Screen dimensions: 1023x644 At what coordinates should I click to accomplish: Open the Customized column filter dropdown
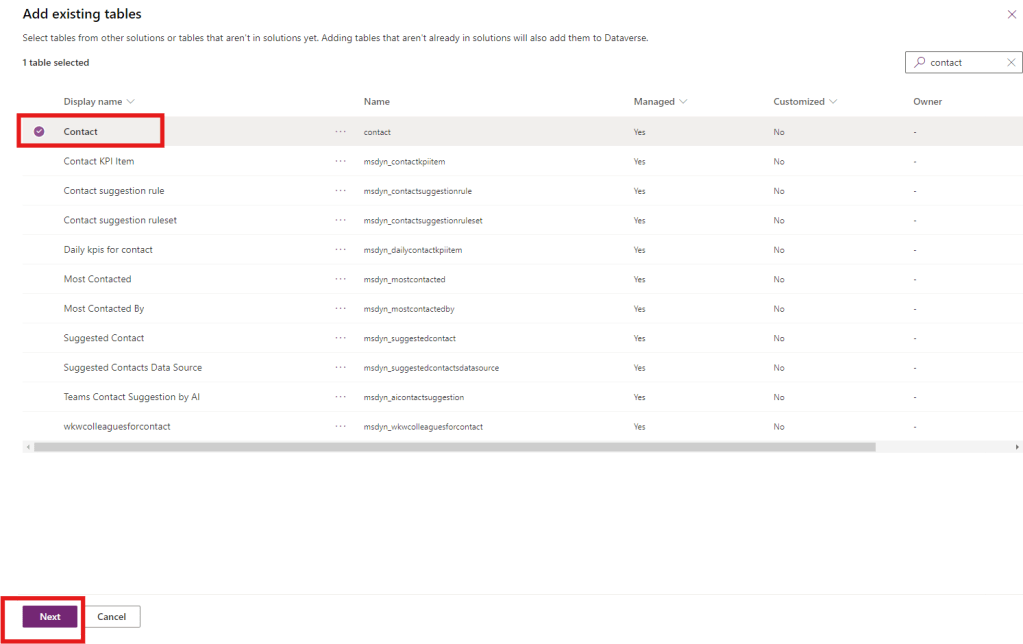pos(833,102)
